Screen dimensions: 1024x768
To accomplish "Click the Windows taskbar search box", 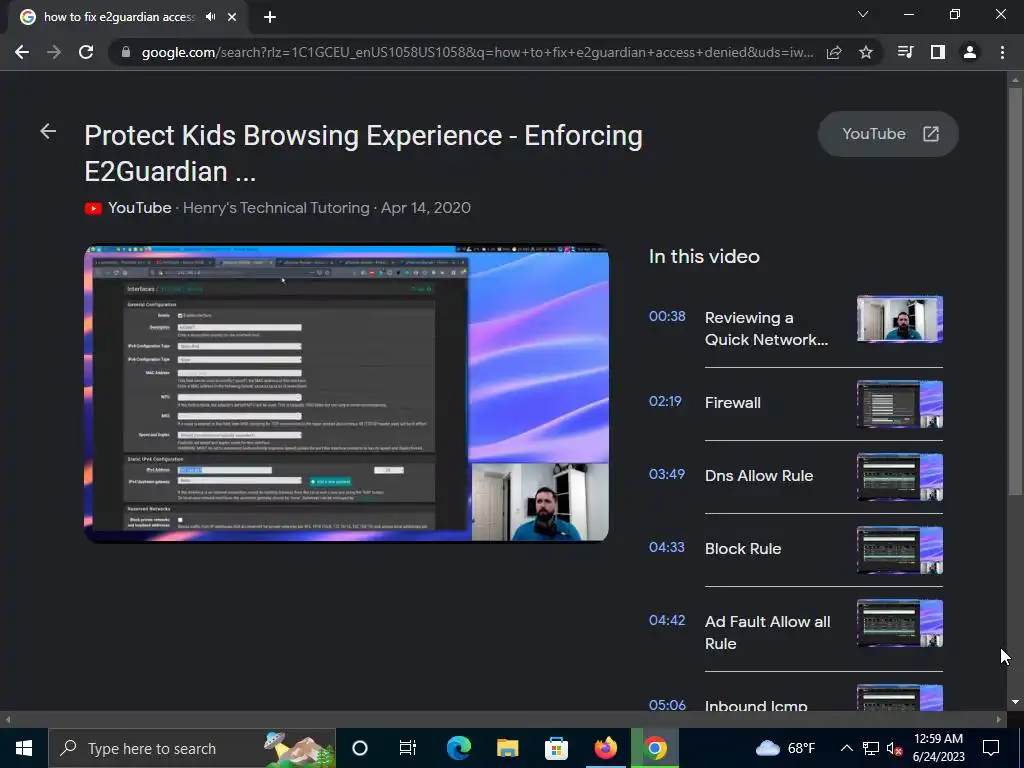I will click(x=192, y=748).
